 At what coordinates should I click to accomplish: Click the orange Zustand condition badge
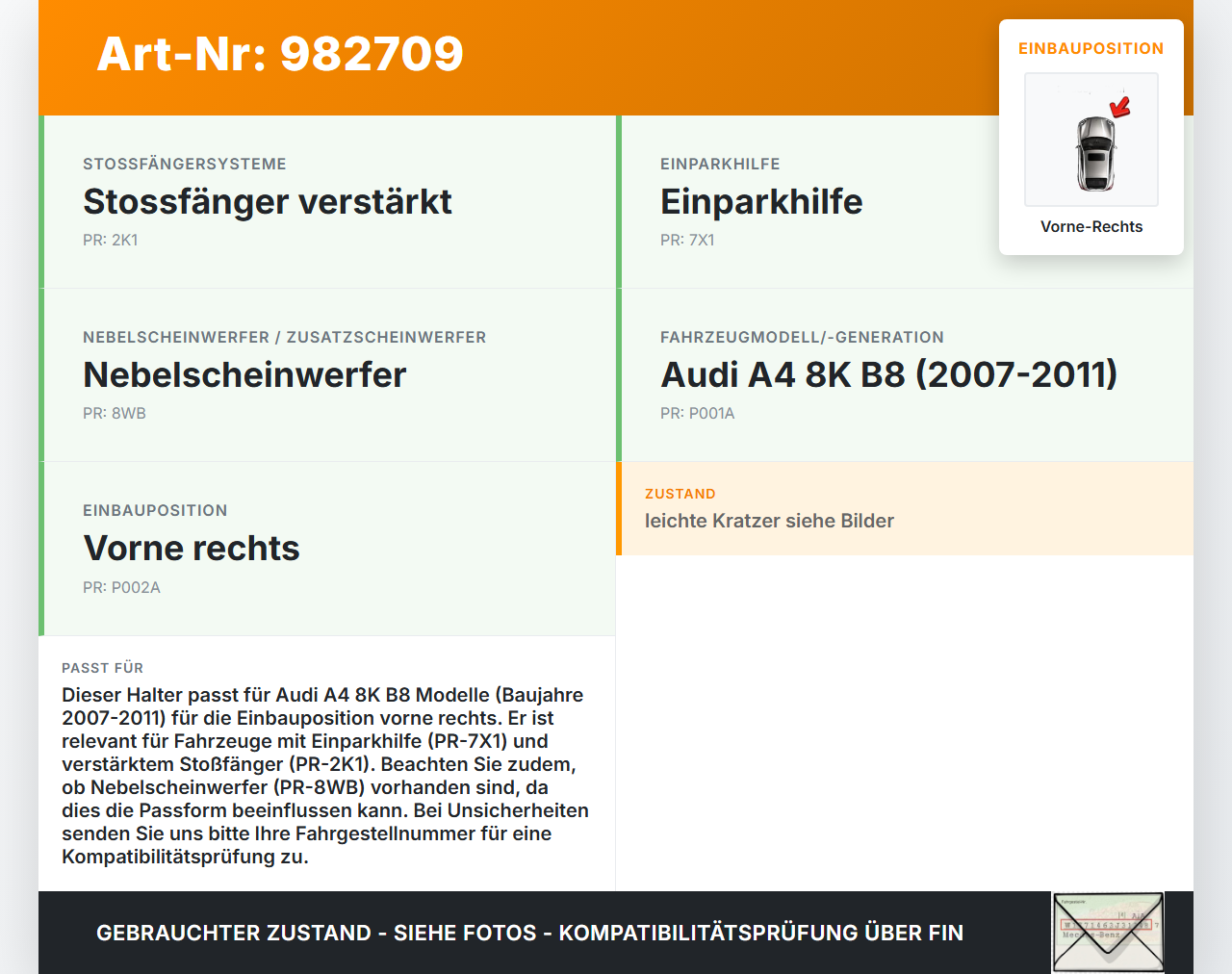[680, 493]
